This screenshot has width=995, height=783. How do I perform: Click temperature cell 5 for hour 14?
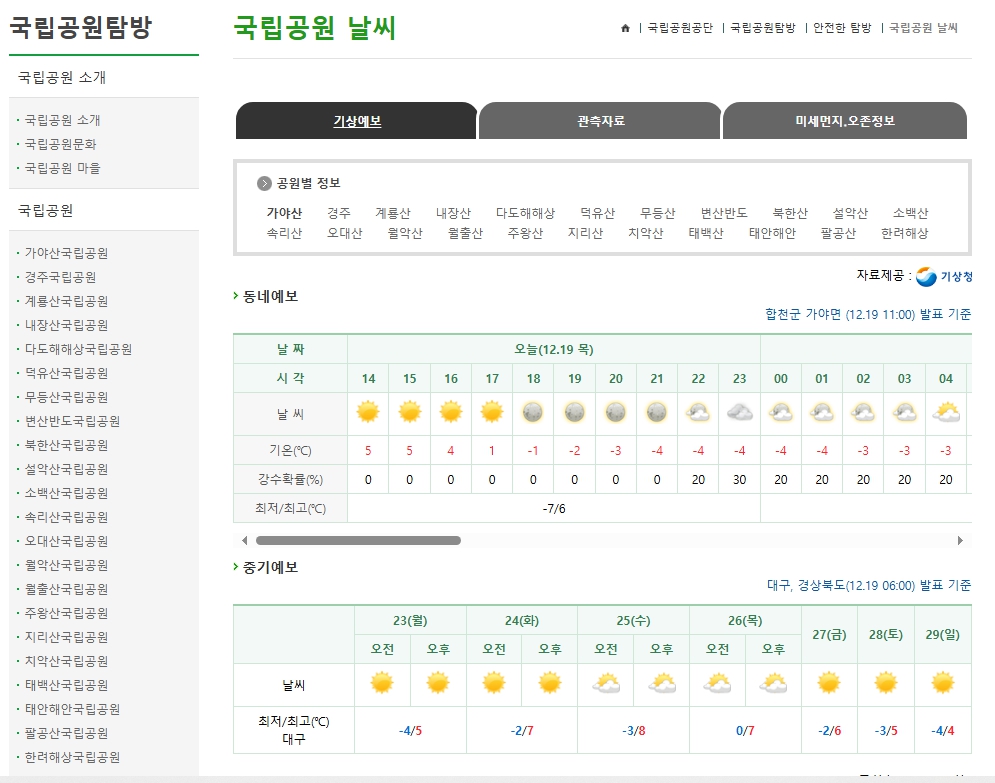368,451
